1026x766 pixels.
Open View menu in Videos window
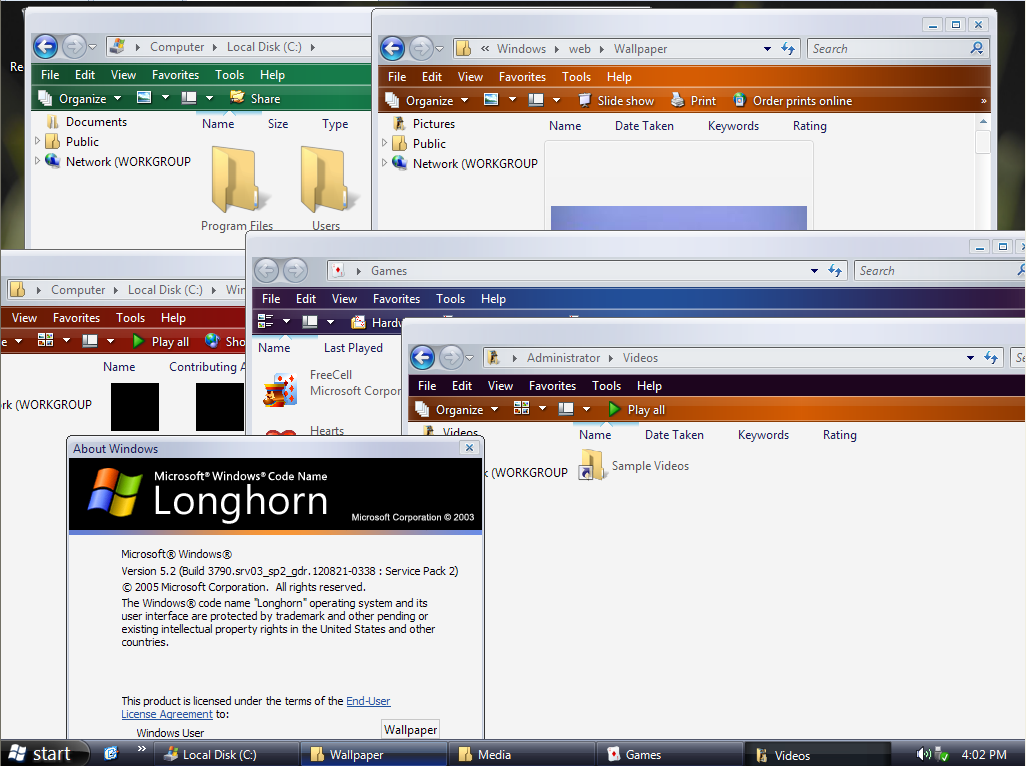(x=500, y=385)
